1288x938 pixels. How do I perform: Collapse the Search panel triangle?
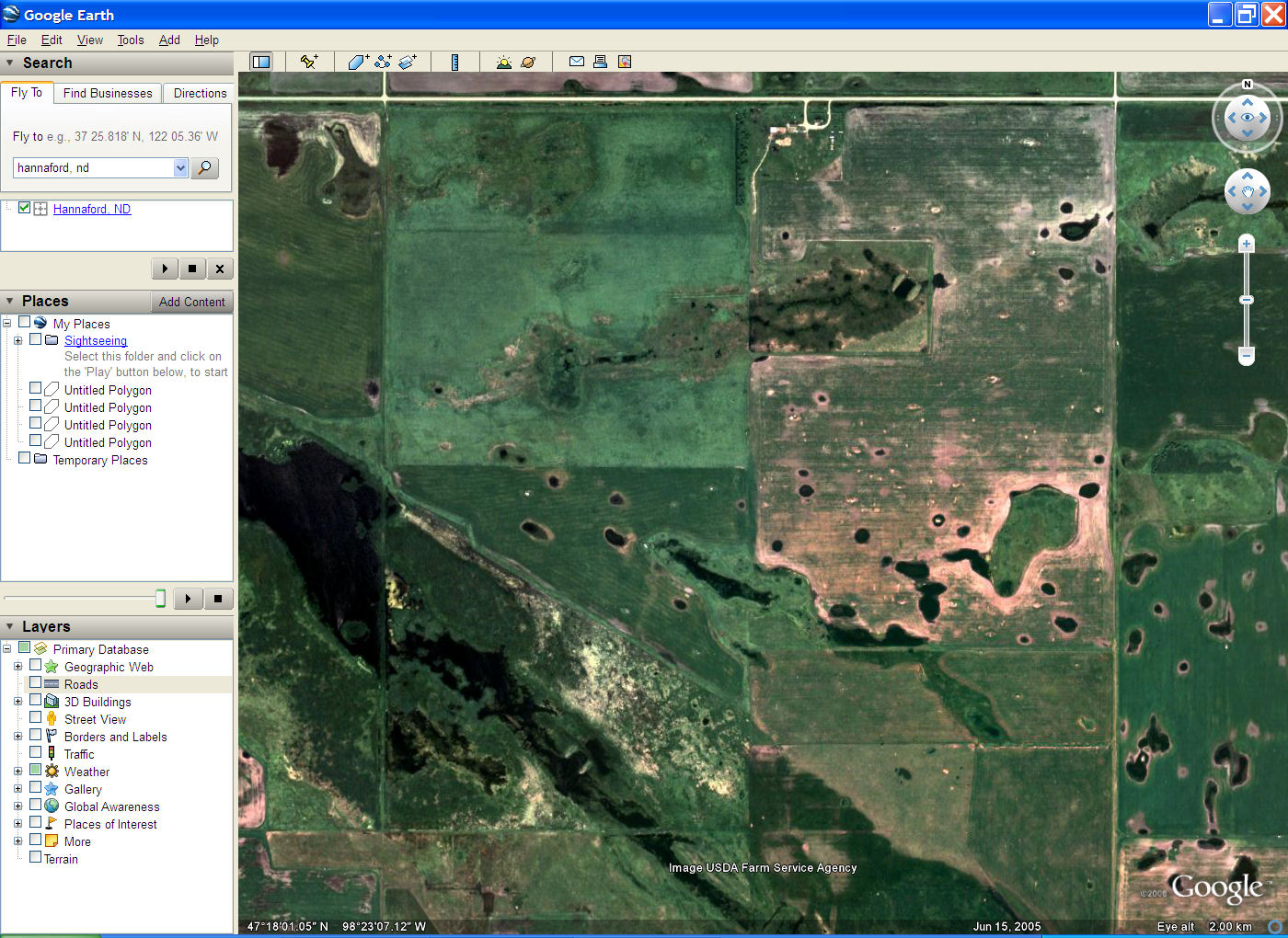click(x=10, y=63)
